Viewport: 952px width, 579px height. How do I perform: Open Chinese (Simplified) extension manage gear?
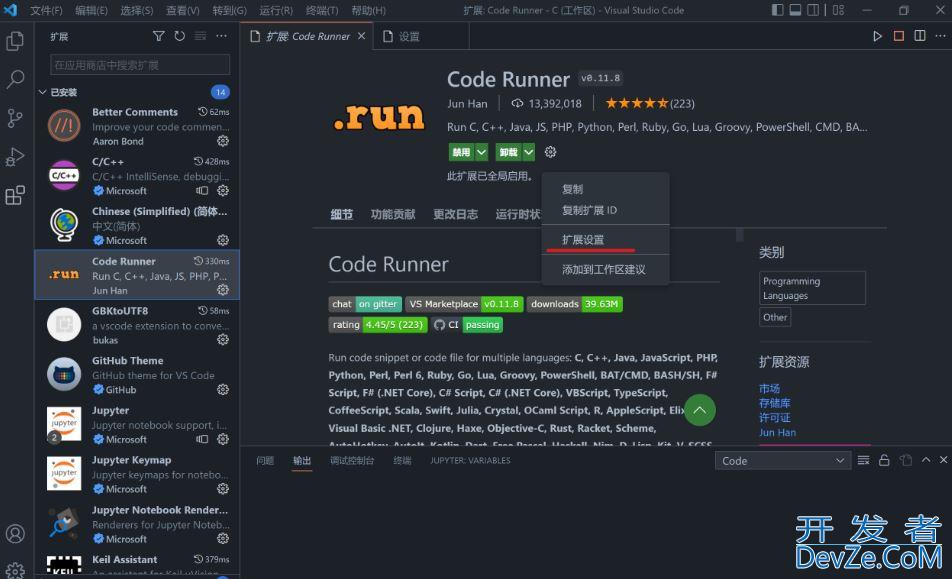pyautogui.click(x=223, y=240)
